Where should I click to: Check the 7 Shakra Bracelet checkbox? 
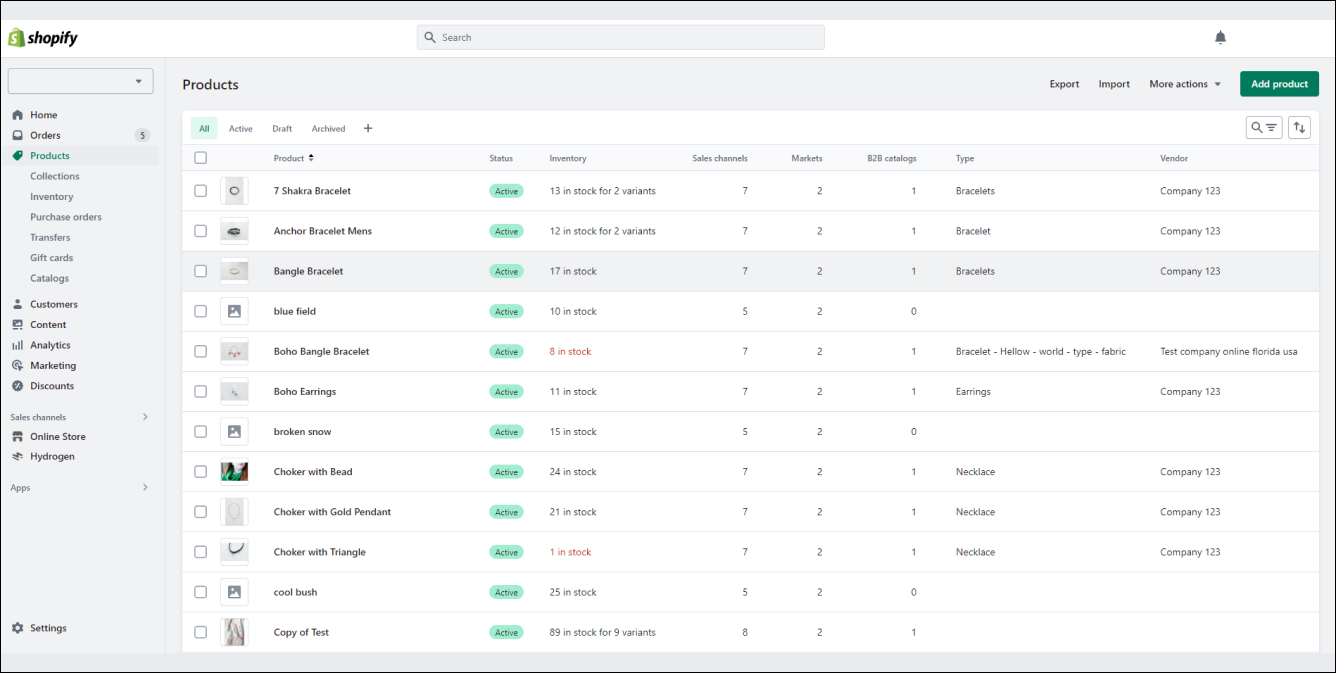click(201, 191)
